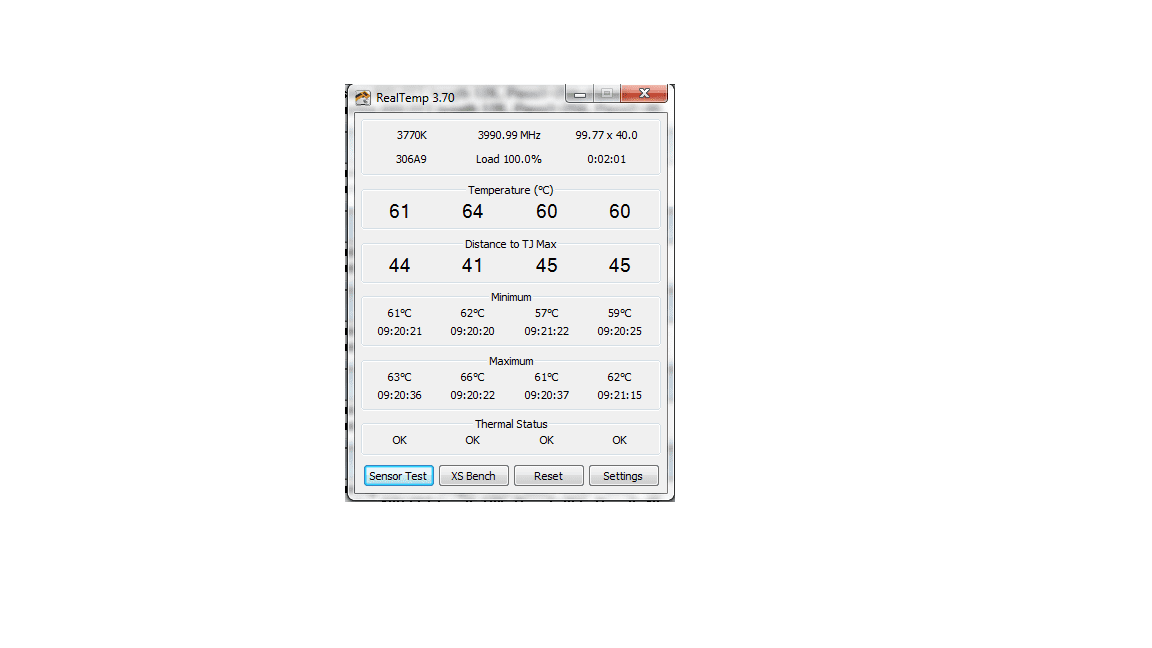Click the maximum timestamp 09:20:22
1152x648 pixels.
click(472, 395)
